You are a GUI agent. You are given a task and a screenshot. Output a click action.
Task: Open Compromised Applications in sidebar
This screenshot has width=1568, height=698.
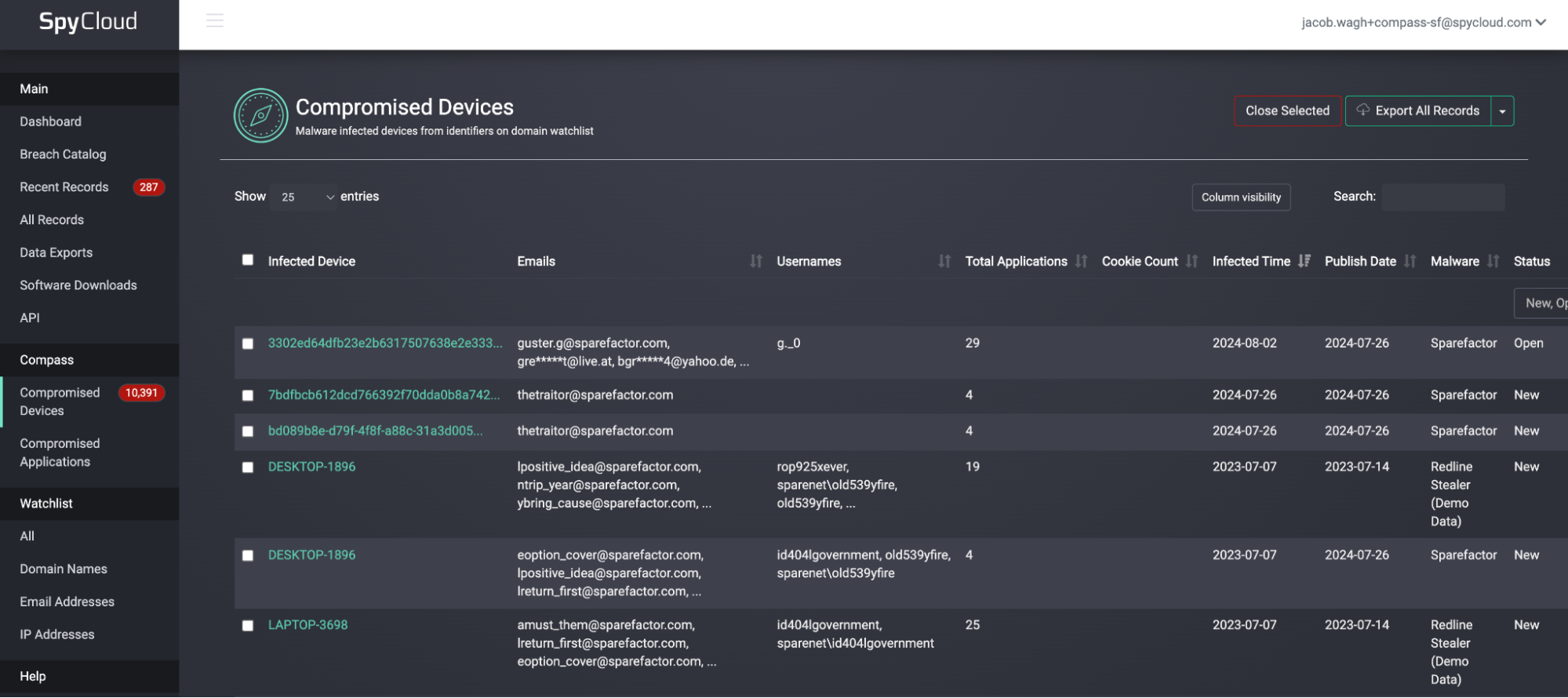pyautogui.click(x=60, y=453)
